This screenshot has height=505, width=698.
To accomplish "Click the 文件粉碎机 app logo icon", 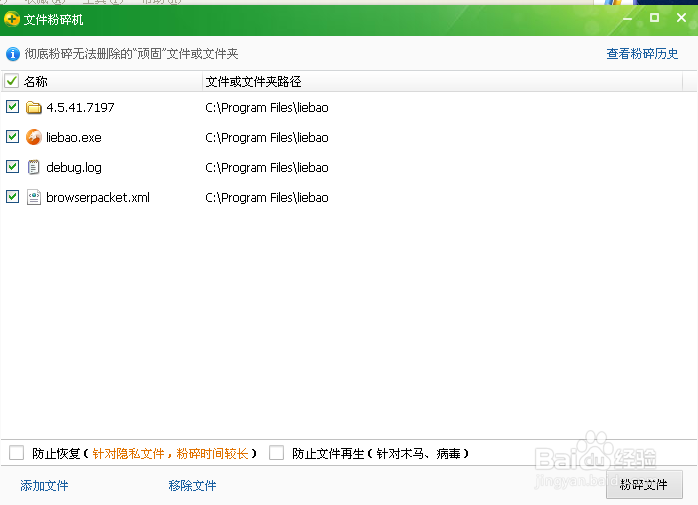I will [x=12, y=19].
